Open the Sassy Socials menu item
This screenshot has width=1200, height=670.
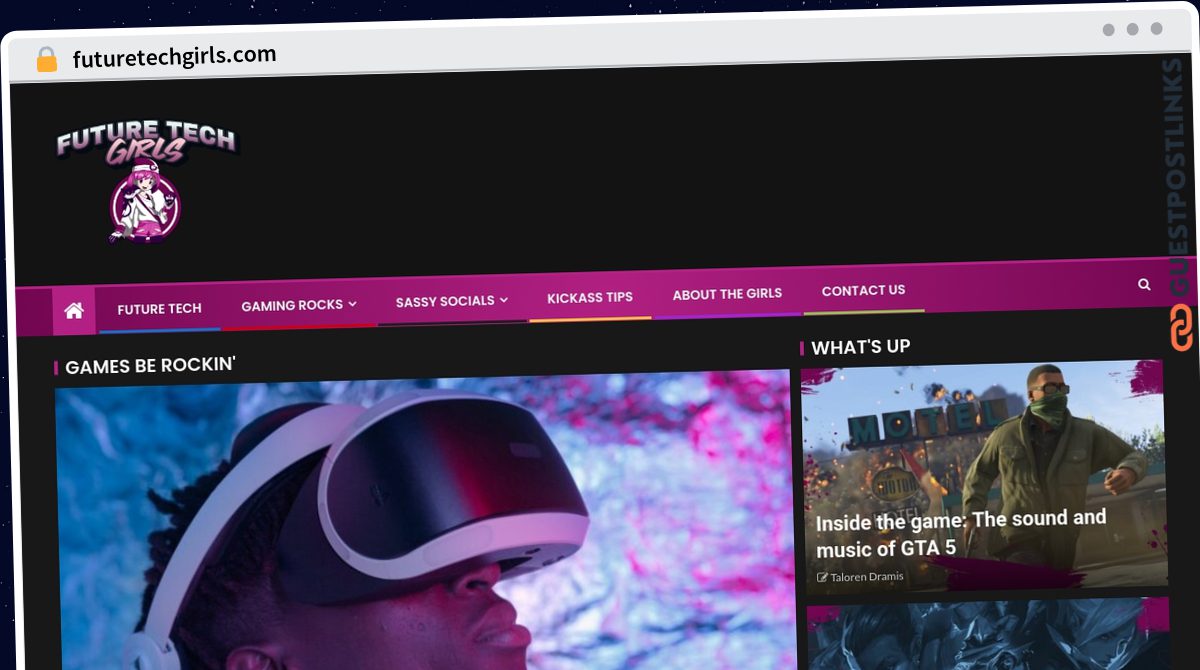tap(445, 301)
